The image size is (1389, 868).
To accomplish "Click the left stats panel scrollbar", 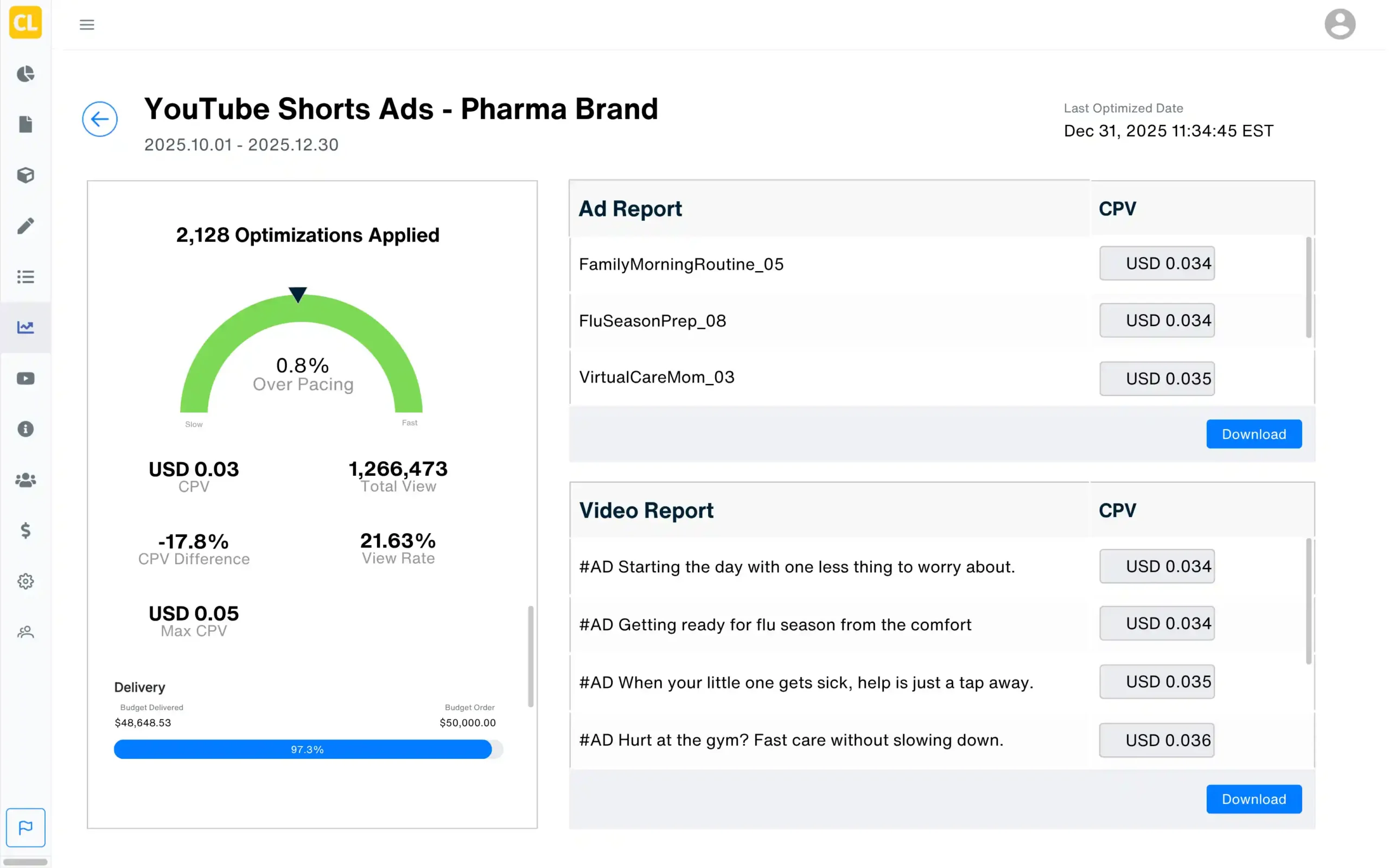I will (530, 656).
